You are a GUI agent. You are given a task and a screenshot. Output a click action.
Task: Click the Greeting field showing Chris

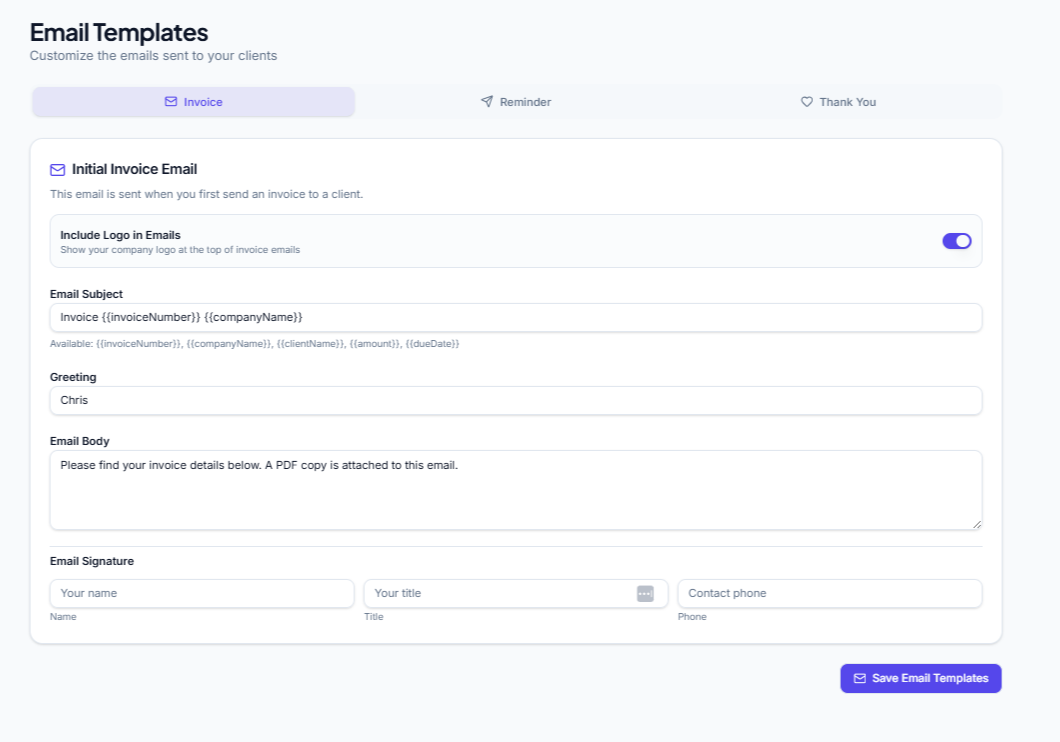516,400
